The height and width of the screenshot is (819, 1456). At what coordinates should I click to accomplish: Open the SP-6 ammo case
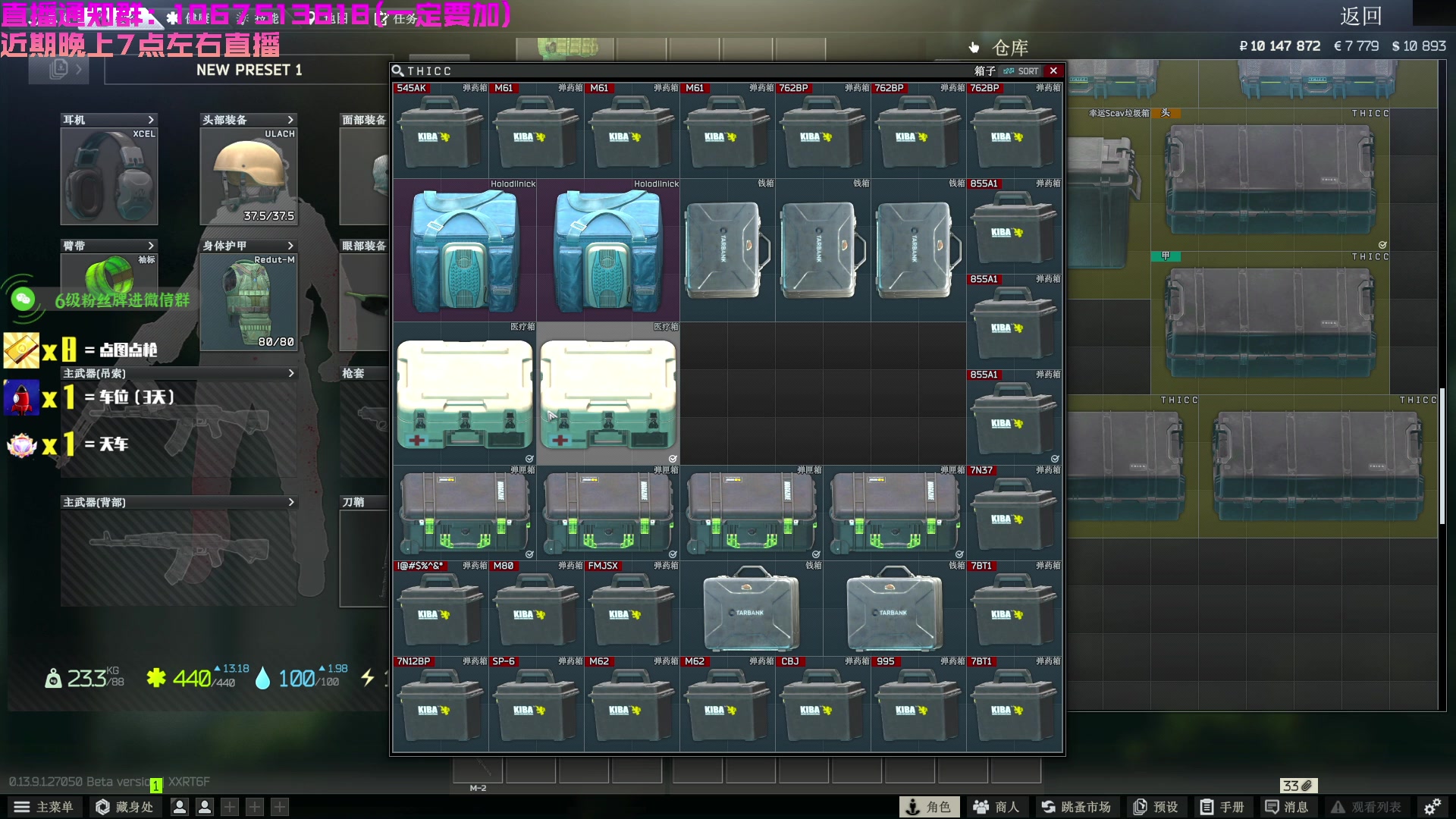tap(536, 704)
